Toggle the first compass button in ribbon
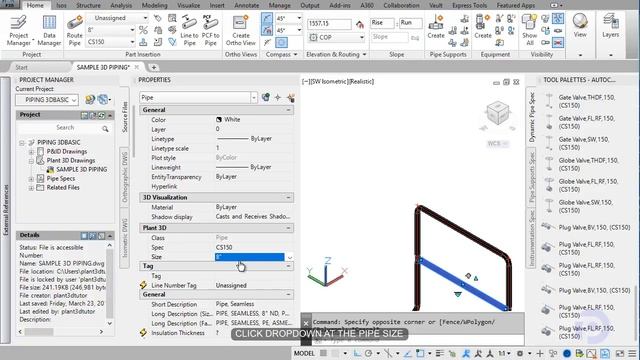The image size is (640, 360). point(267,19)
